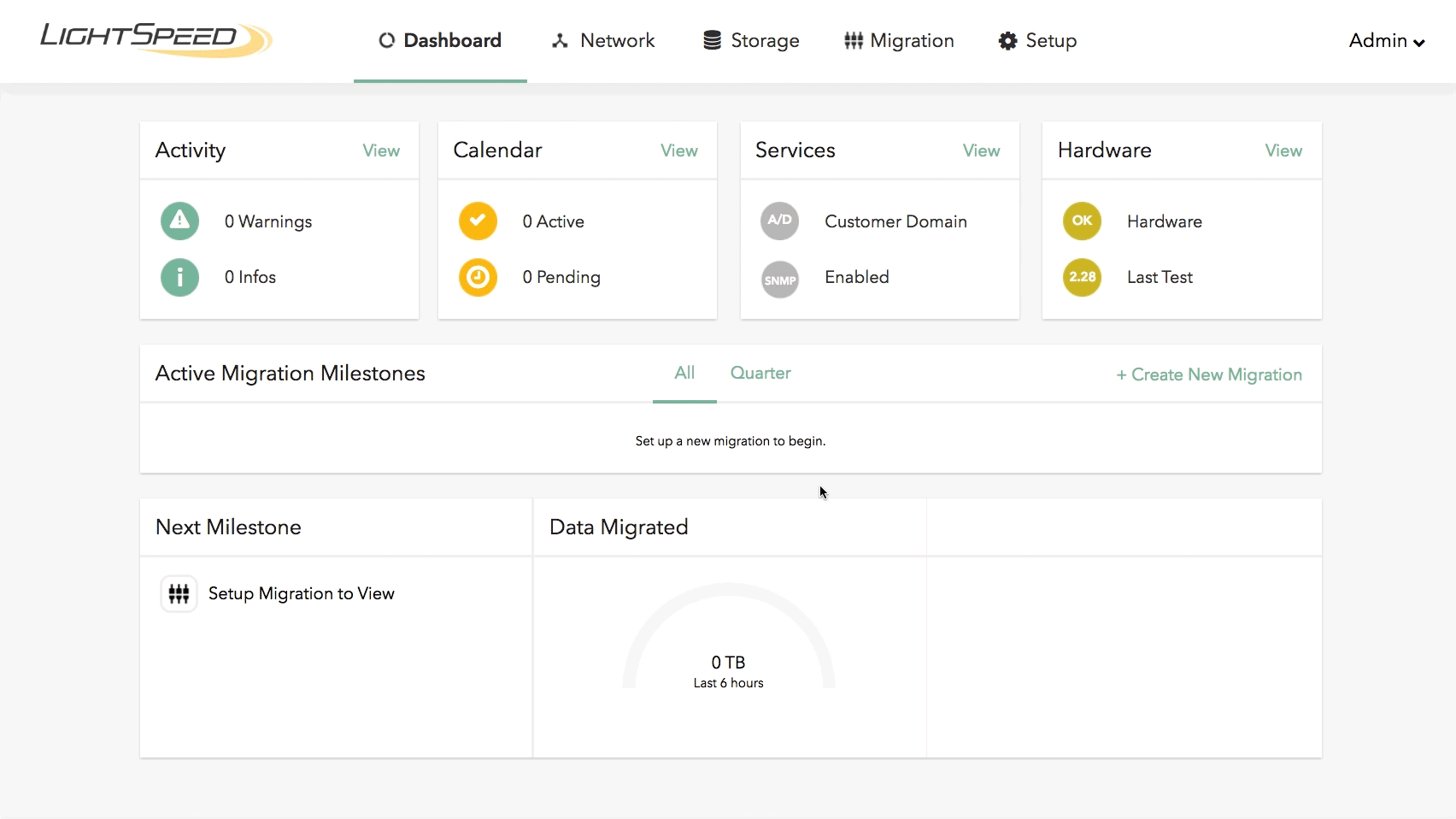Click the 0 TB gauge value
The width and height of the screenshot is (1456, 819).
click(728, 663)
